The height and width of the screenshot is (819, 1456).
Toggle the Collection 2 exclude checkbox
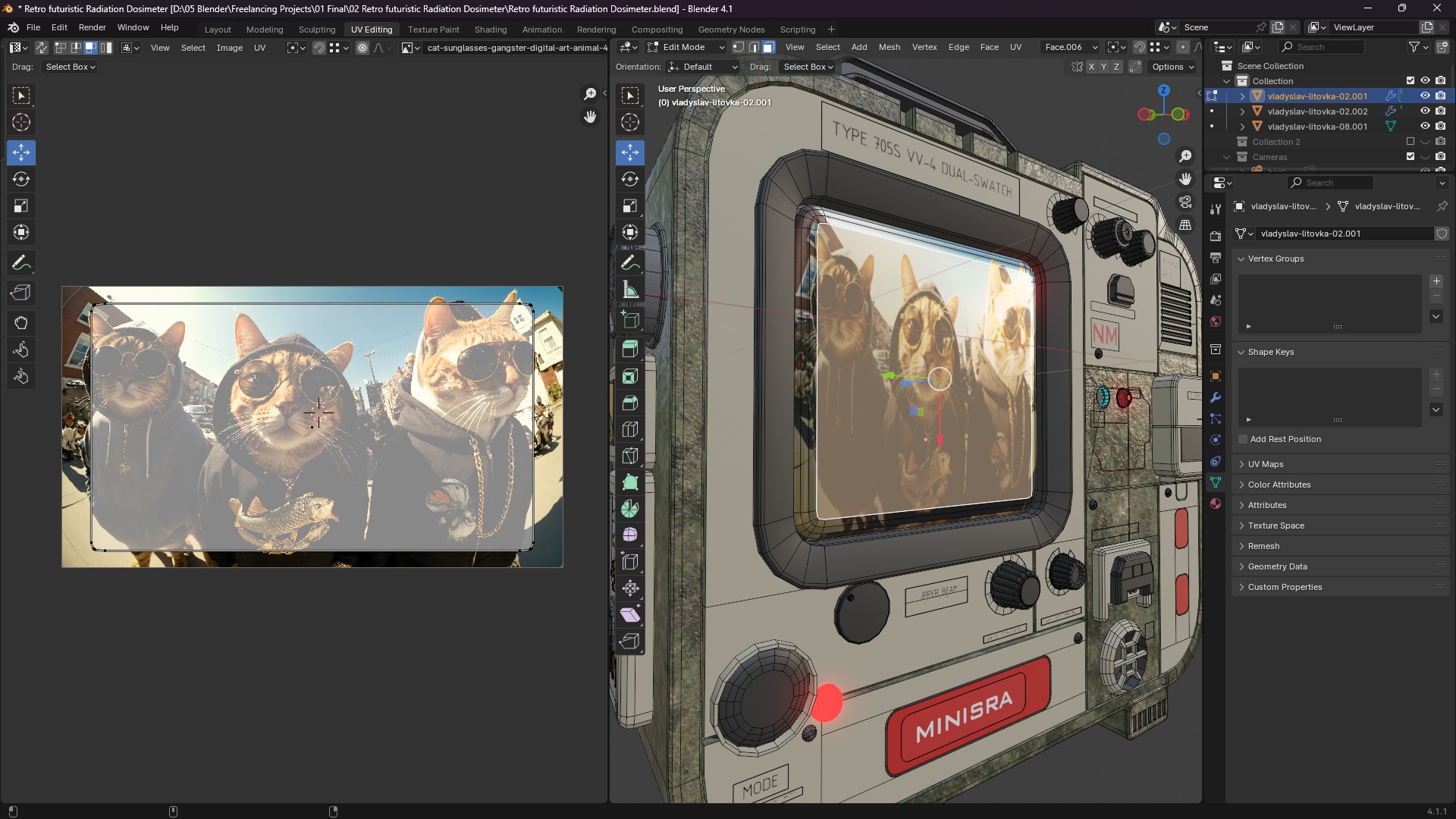click(1410, 142)
